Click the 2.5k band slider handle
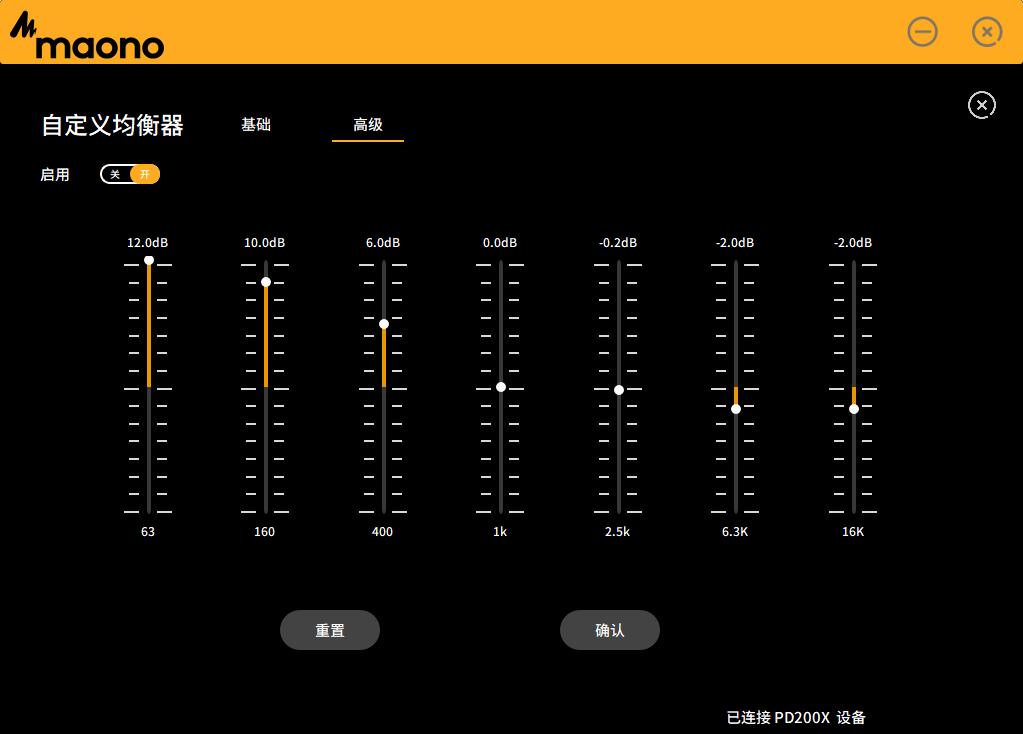The width and height of the screenshot is (1023, 734). (x=619, y=390)
